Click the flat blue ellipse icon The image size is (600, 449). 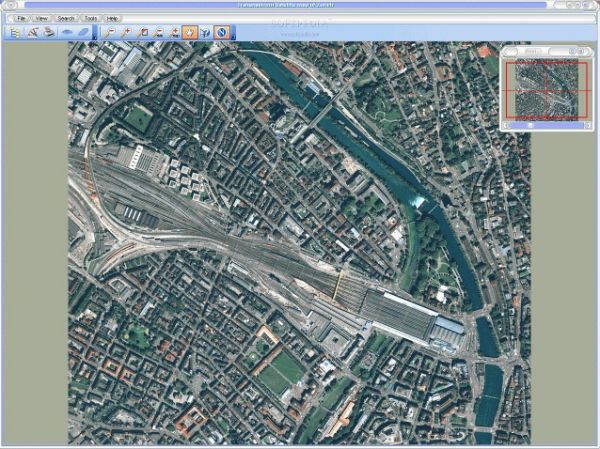[67, 33]
